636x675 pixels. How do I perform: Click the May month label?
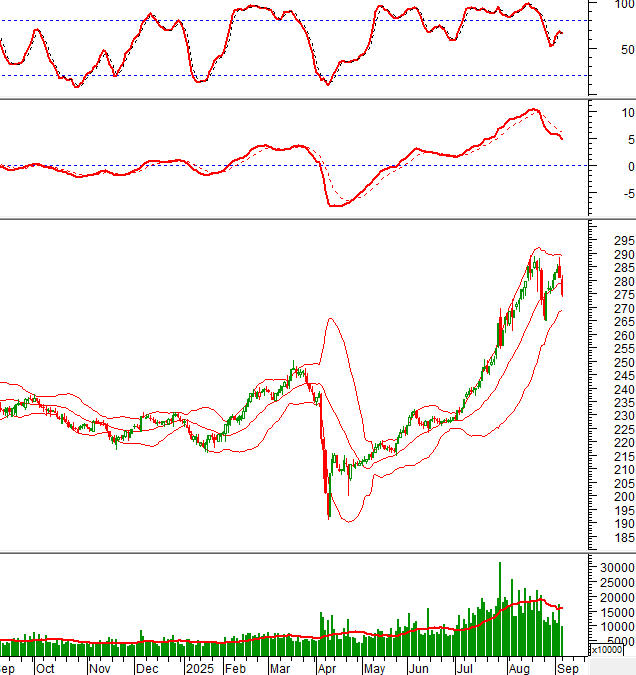pyautogui.click(x=374, y=669)
